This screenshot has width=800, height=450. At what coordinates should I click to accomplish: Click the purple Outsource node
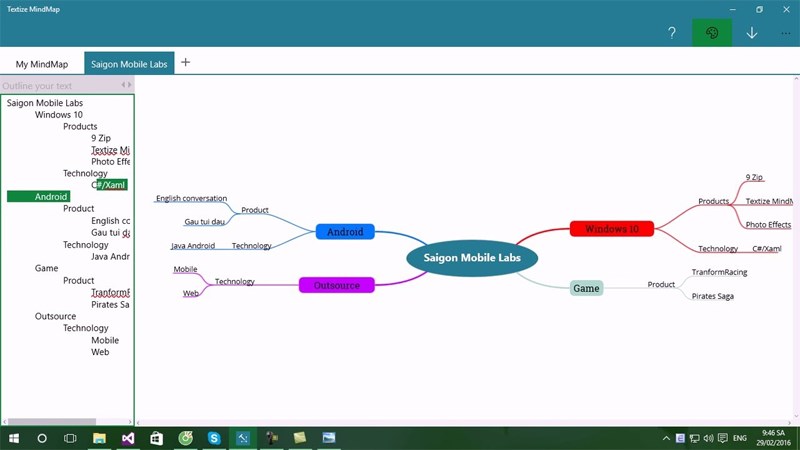click(336, 285)
